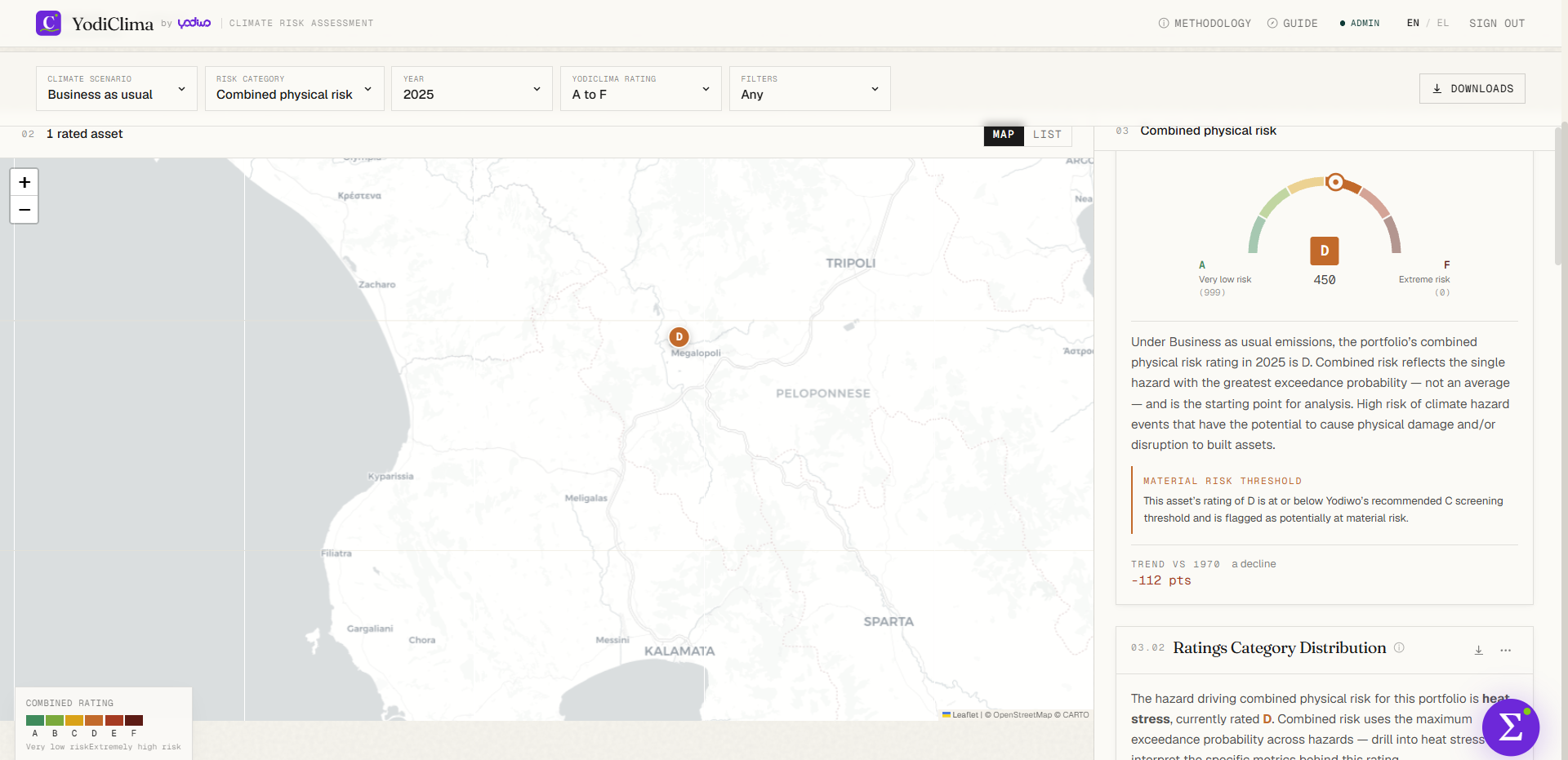Sign out of the application
The height and width of the screenshot is (760, 1568).
[x=1497, y=23]
